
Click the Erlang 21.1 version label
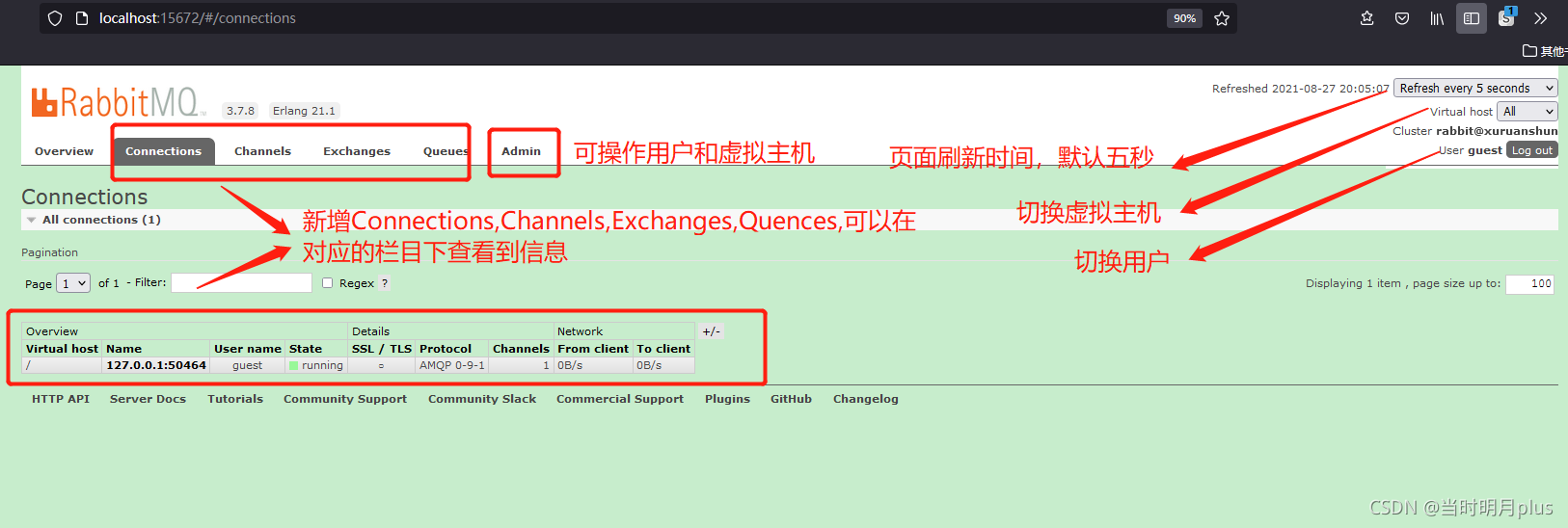304,111
